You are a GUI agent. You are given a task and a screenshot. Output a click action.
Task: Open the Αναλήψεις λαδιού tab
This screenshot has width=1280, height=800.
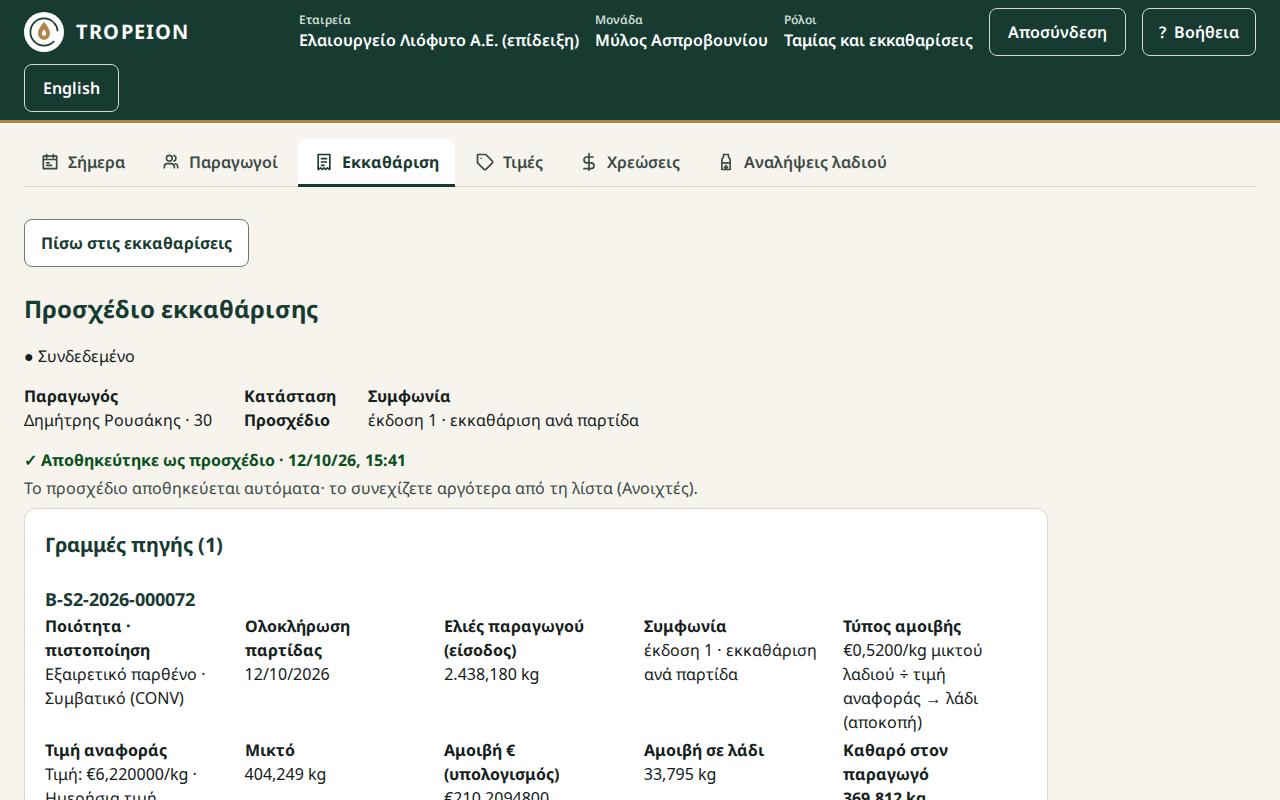coord(802,162)
